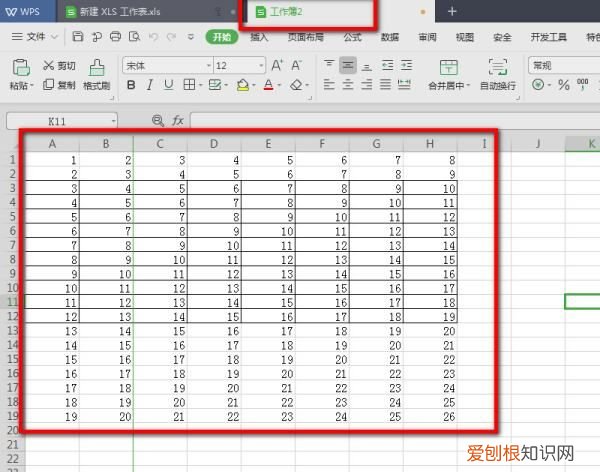Click the redo arrow icon

coord(171,37)
